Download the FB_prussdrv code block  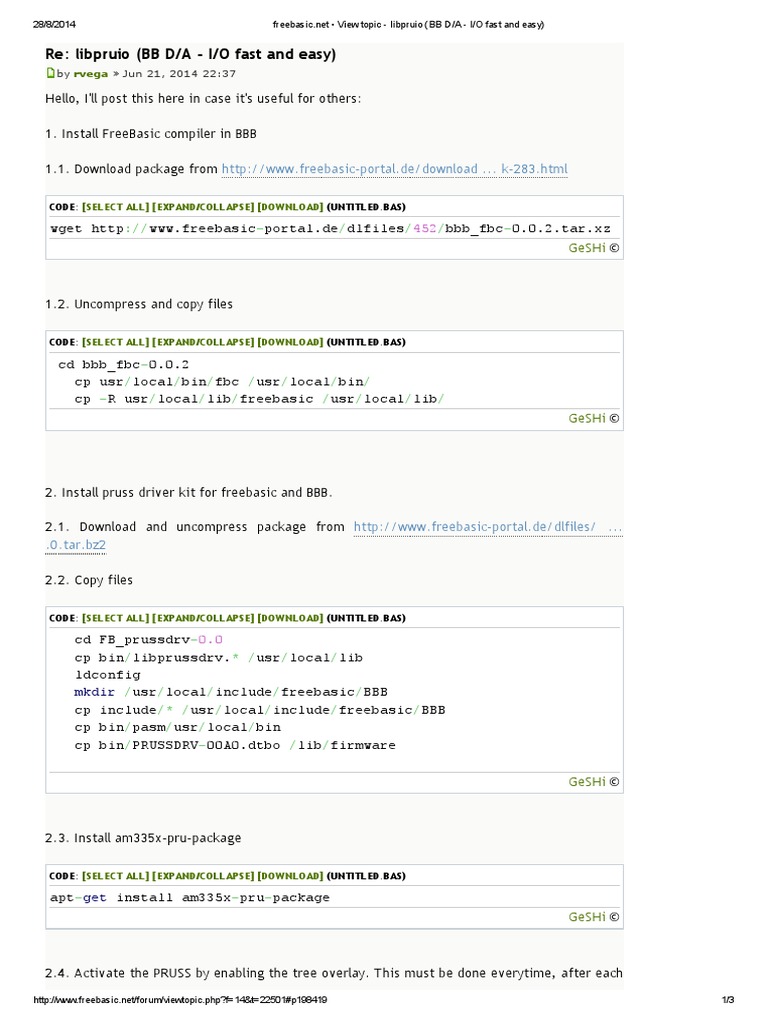tap(290, 618)
